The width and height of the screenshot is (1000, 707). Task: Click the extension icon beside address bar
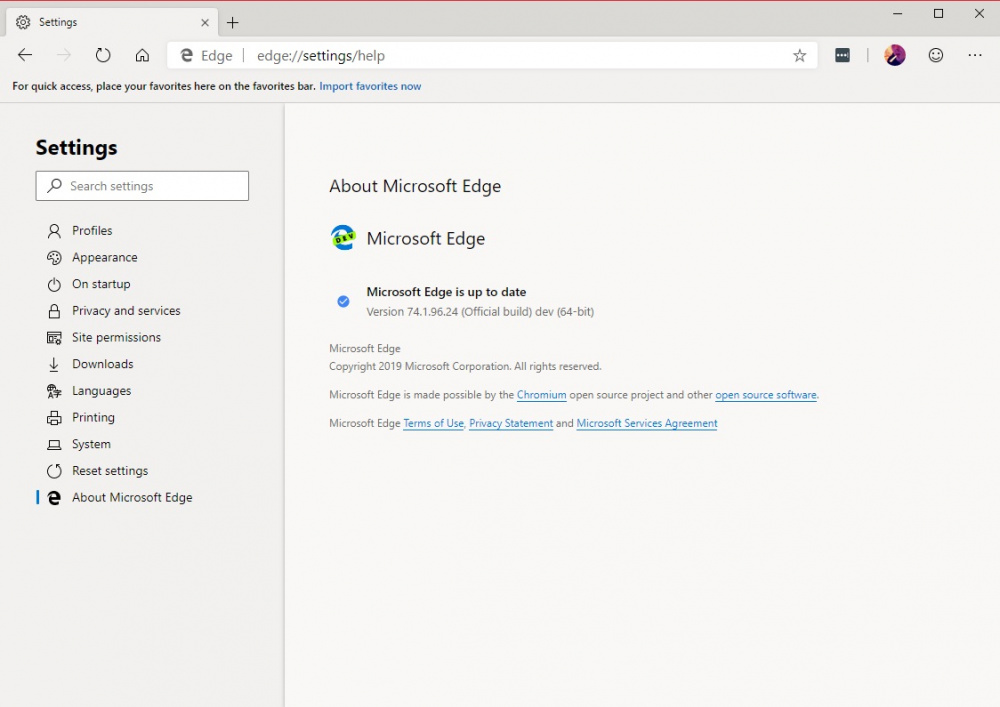(x=843, y=56)
